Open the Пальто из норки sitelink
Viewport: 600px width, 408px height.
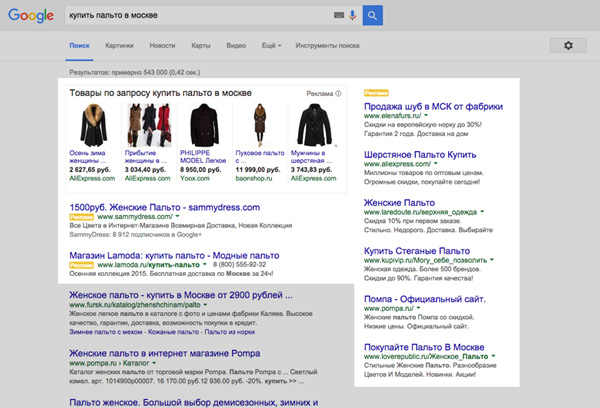click(230, 332)
